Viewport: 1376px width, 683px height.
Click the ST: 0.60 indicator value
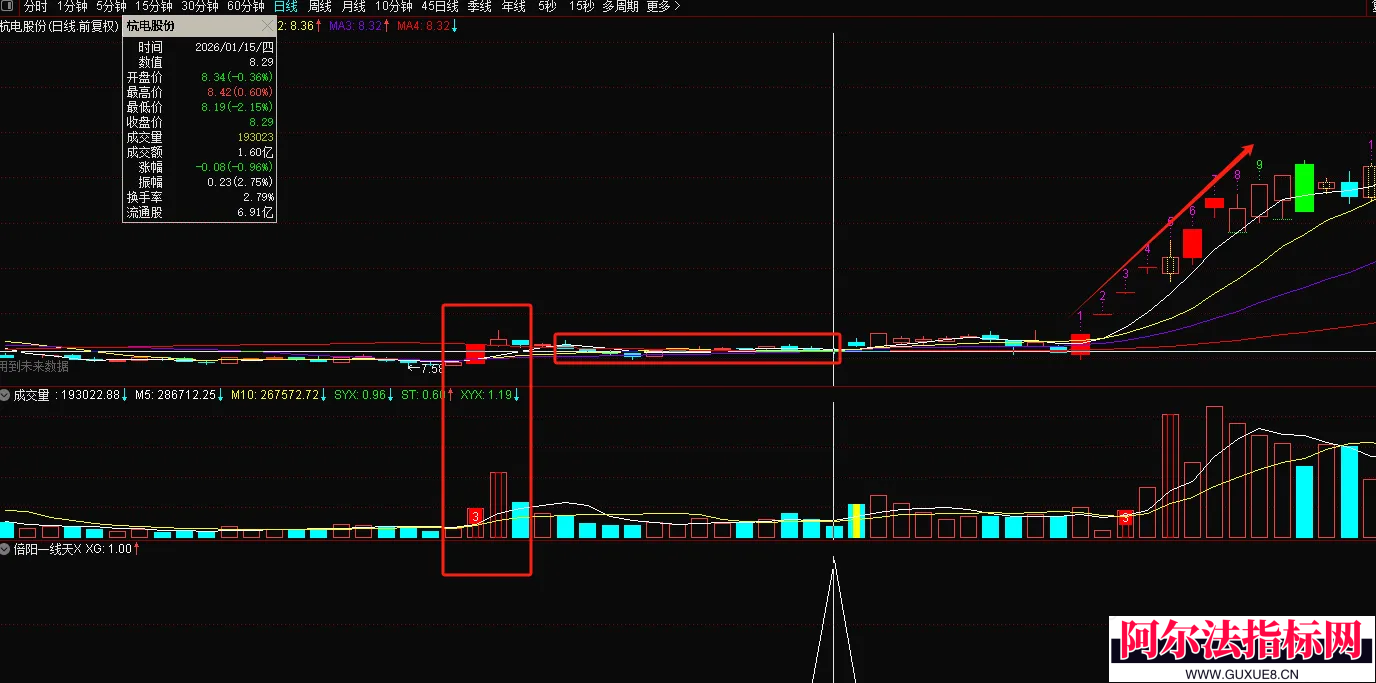coord(423,395)
